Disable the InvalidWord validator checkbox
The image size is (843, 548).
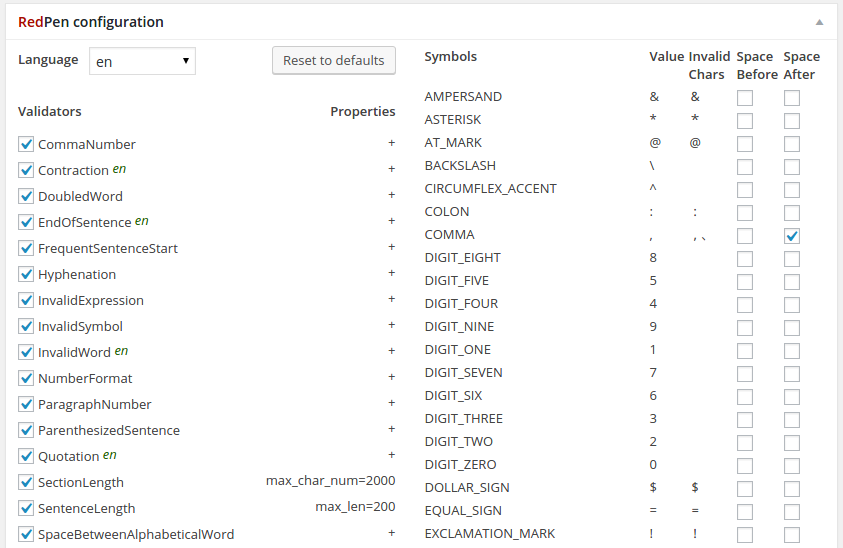coord(26,352)
